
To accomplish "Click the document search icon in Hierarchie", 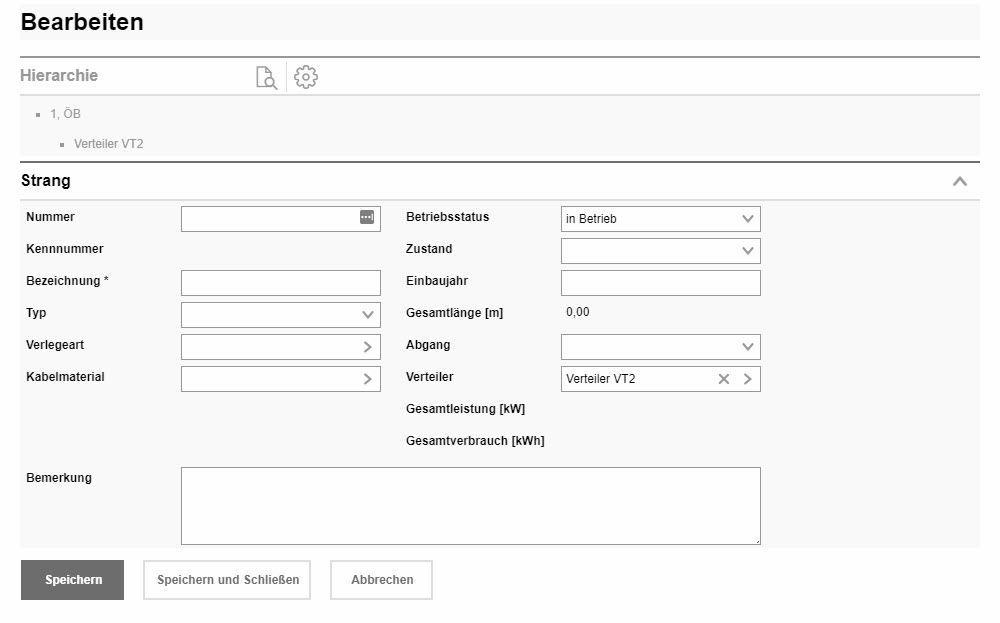I will (266, 77).
